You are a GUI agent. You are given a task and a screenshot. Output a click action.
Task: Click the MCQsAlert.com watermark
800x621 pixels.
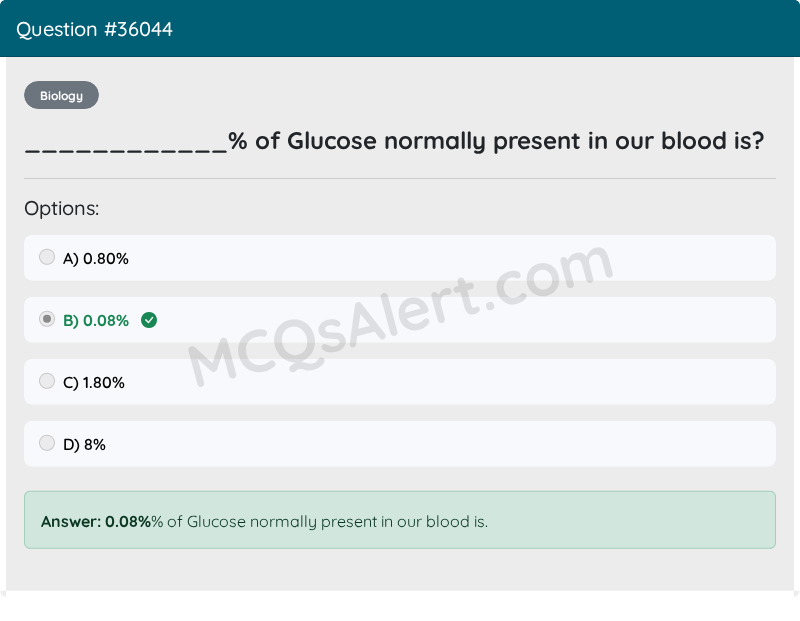tap(401, 316)
